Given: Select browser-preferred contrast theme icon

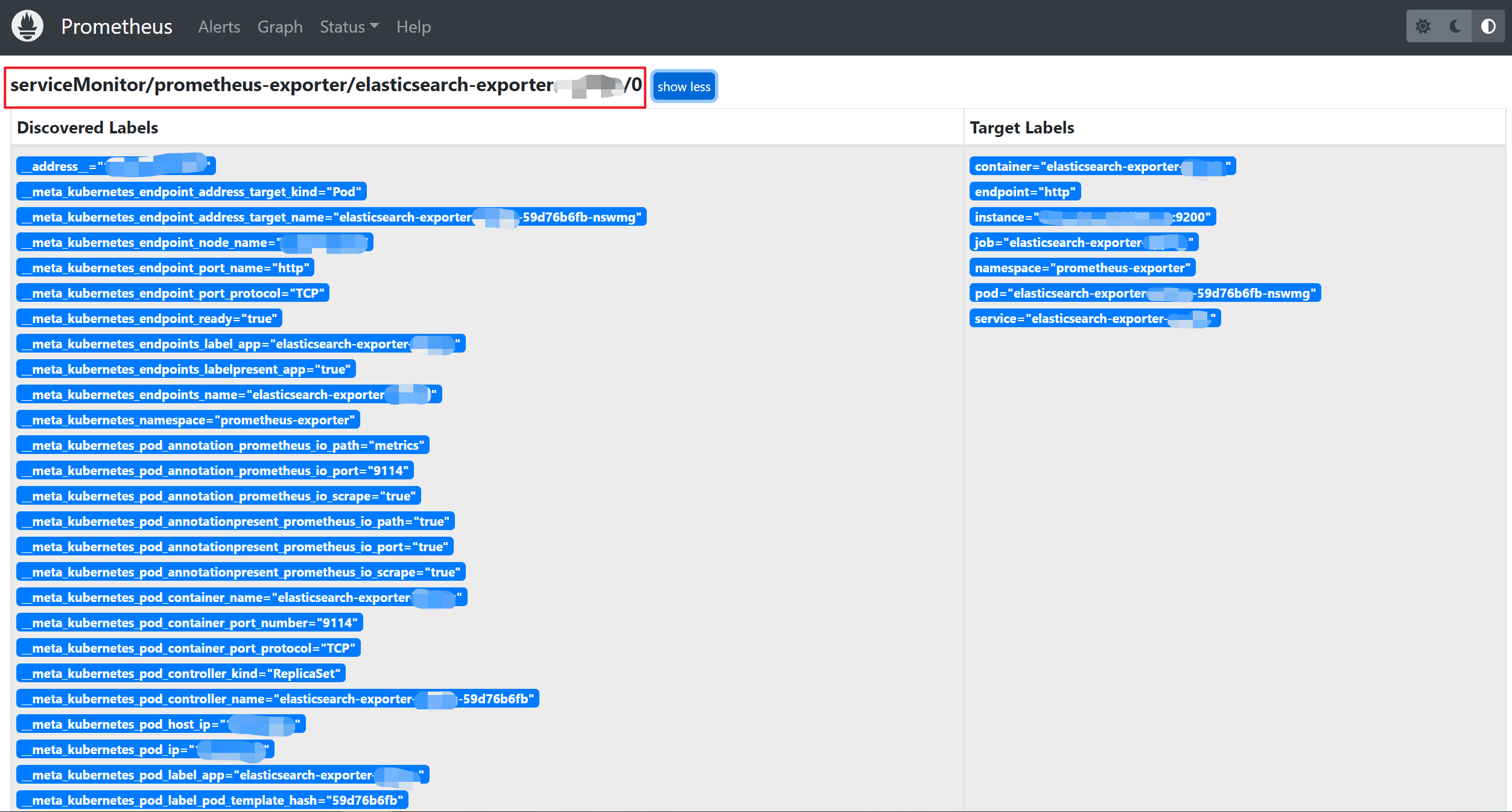Looking at the screenshot, I should click(x=1488, y=27).
